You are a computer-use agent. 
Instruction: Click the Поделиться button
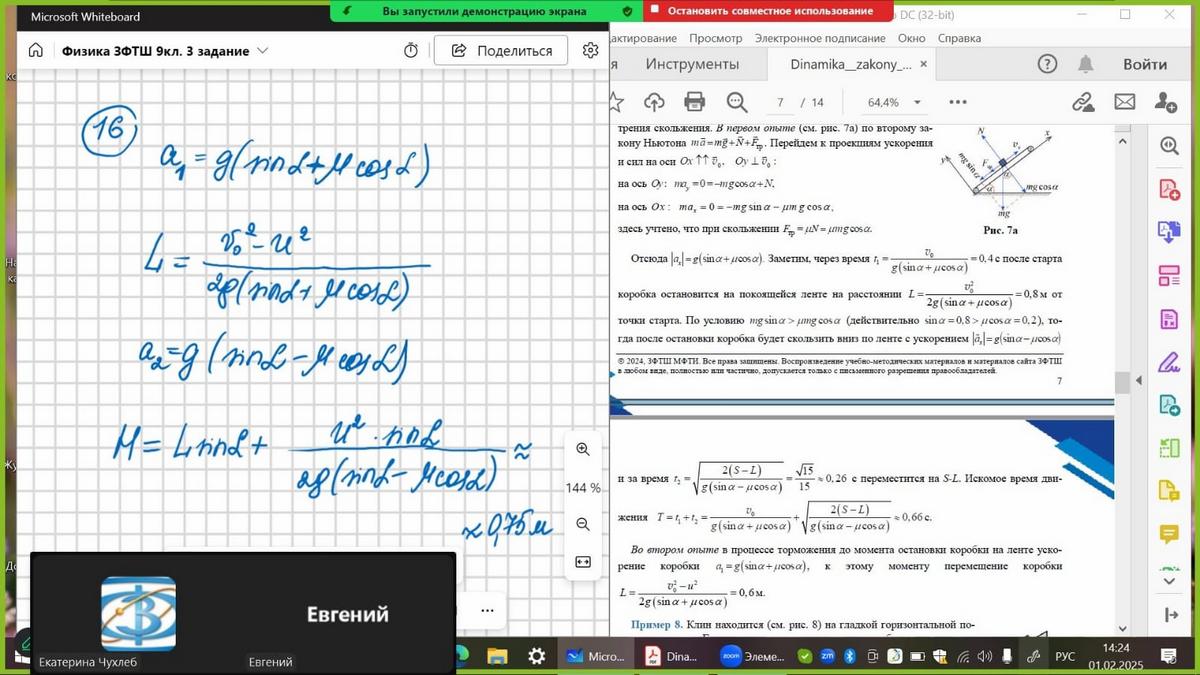[x=502, y=51]
